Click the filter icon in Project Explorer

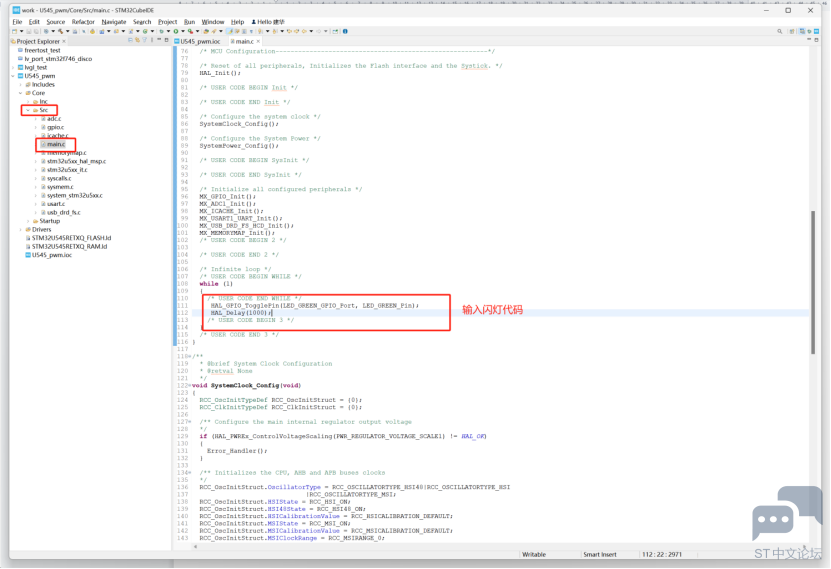[x=145, y=40]
